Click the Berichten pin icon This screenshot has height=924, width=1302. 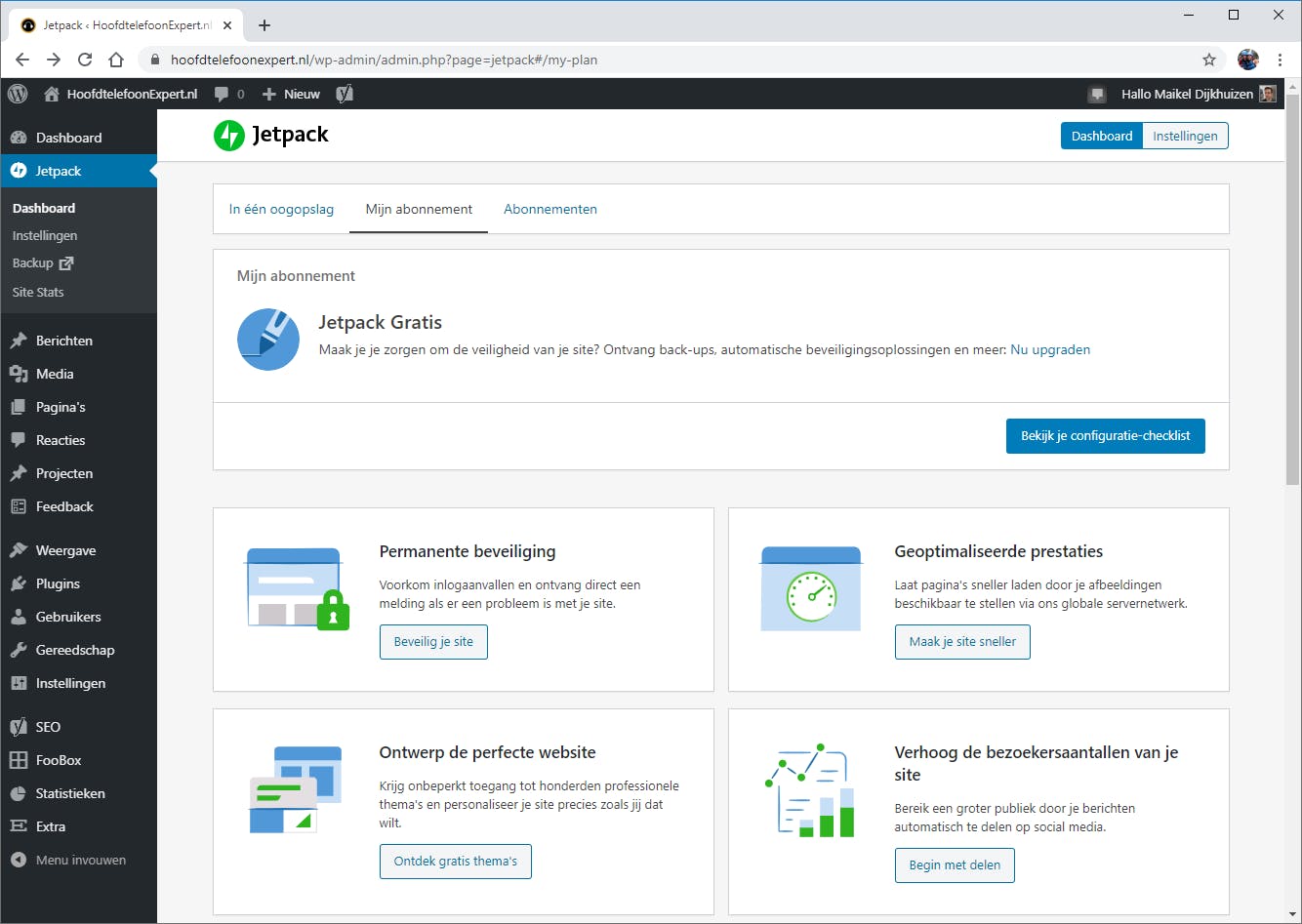(x=19, y=341)
